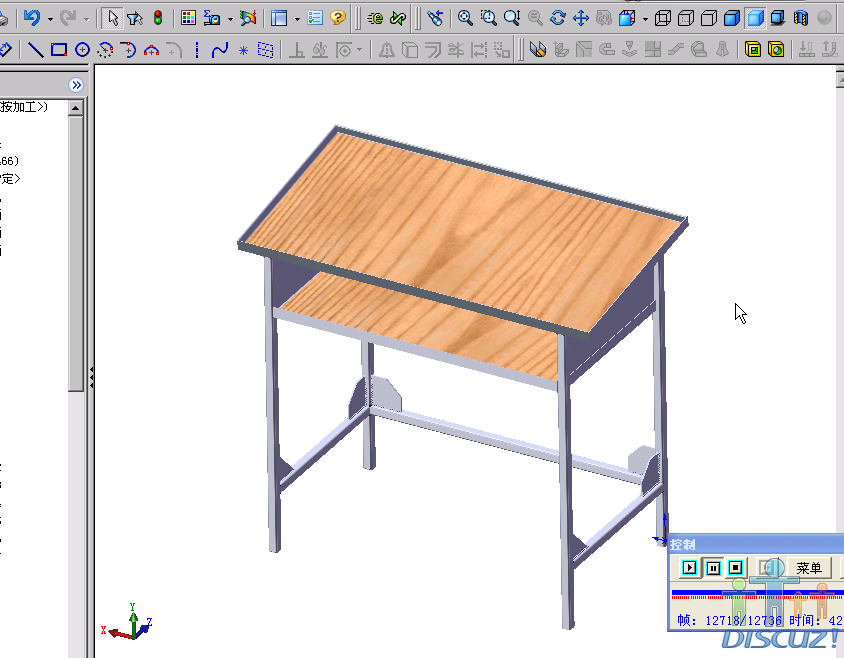
Task: Click the feature tree vertical scrollbar thumb
Action: [x=75, y=253]
